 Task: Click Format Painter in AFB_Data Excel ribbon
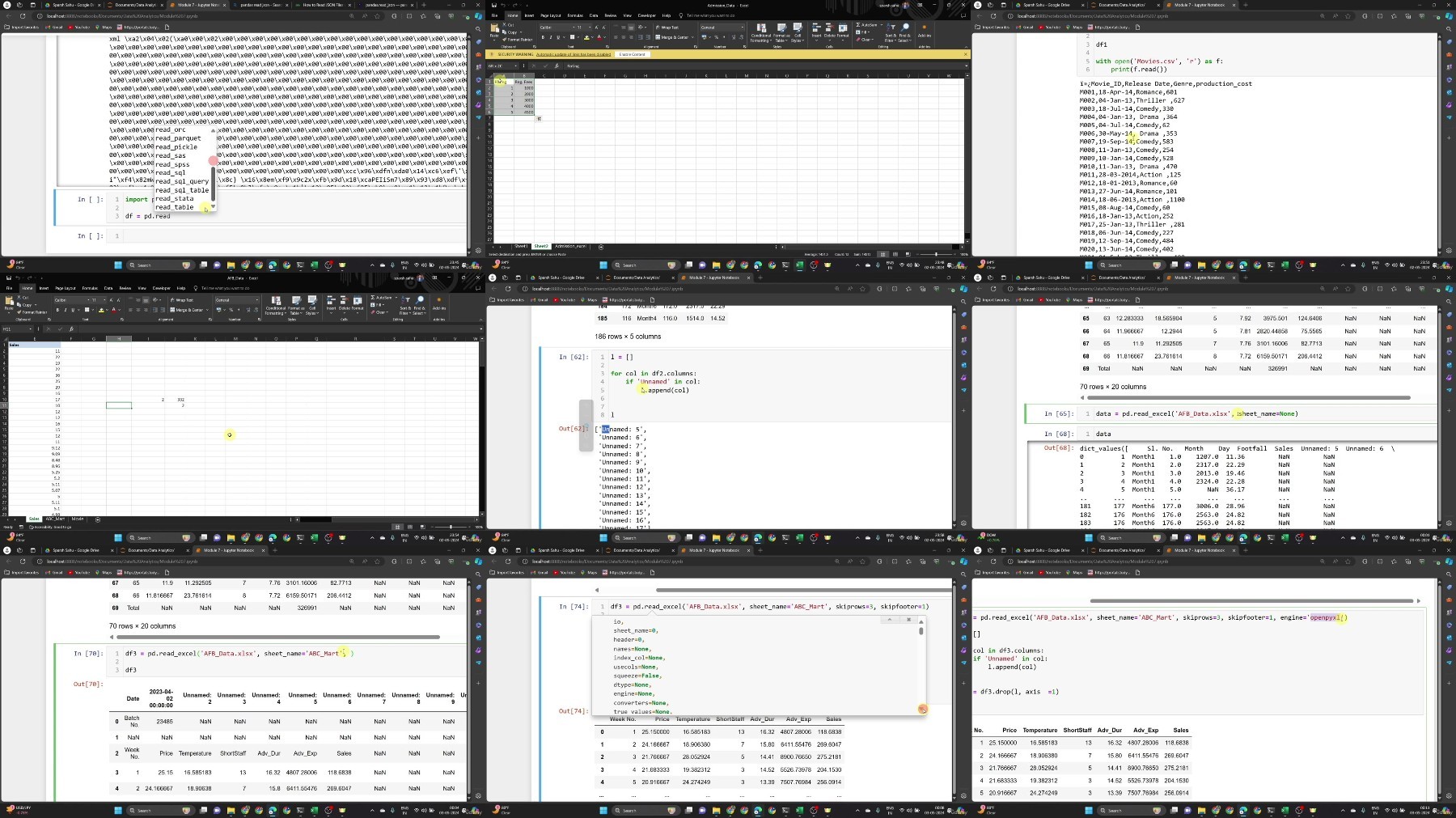pos(32,312)
